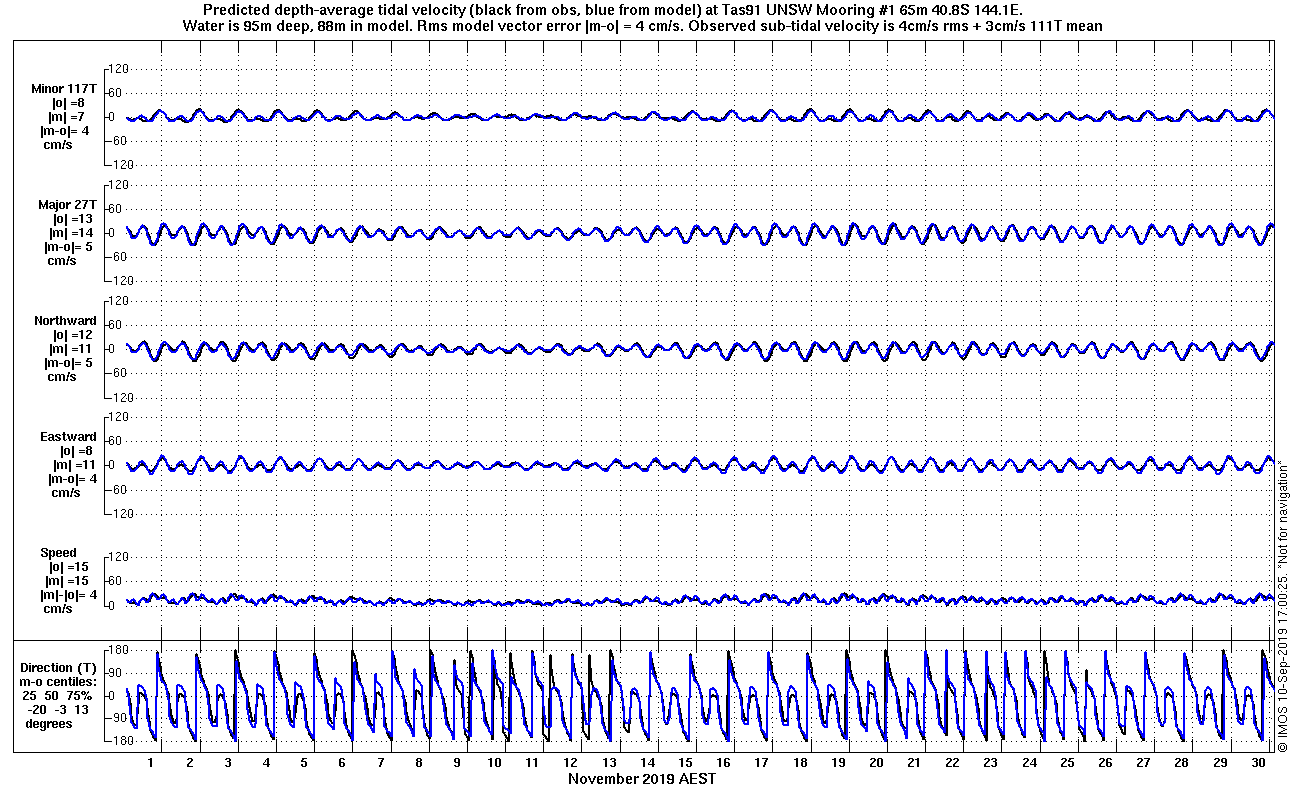This screenshot has height=800, width=1300.
Task: Click the '|m|-|o|= 4' speed error text
Action: tap(68, 595)
